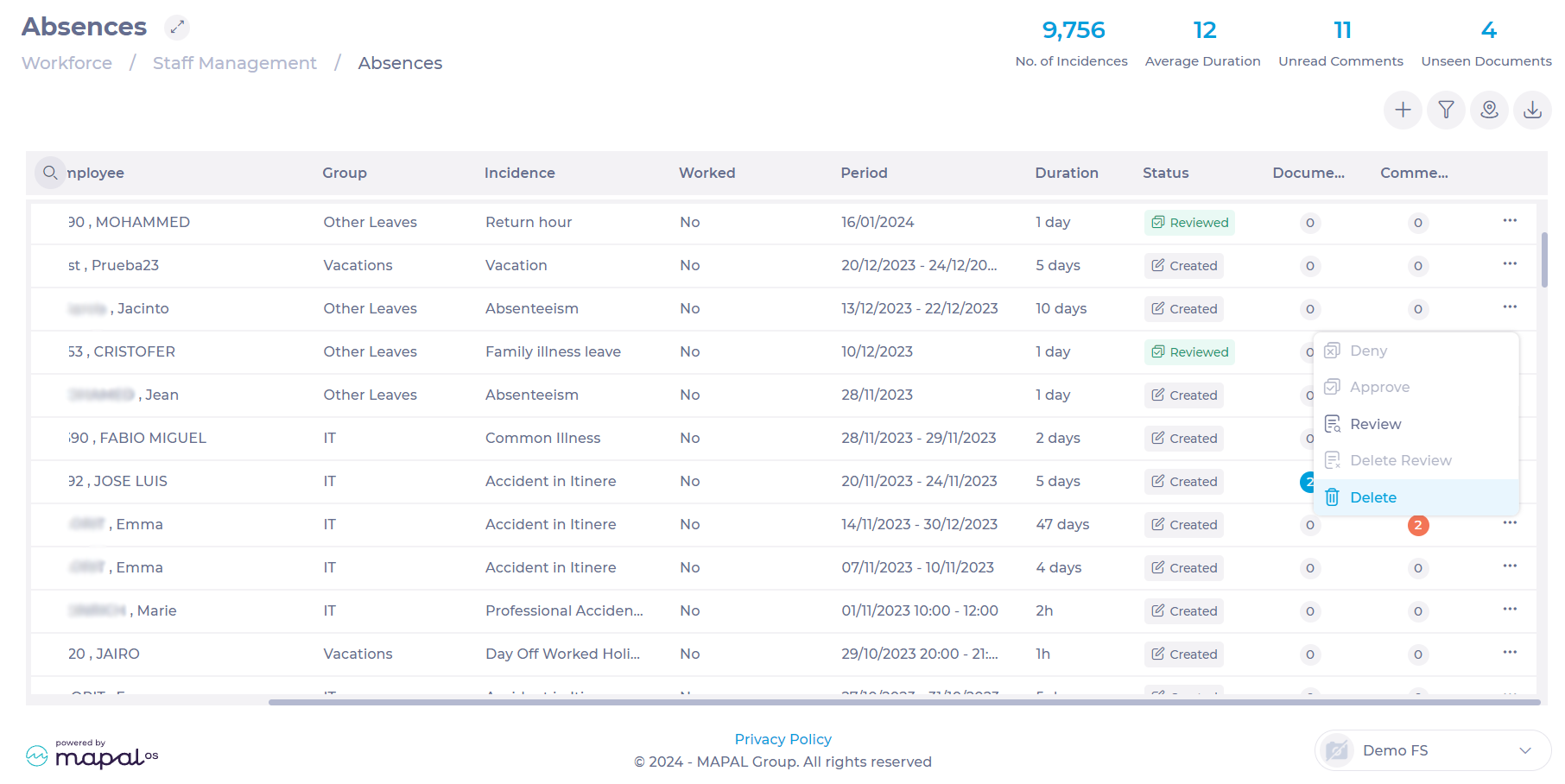Click red comments badge showing 2

(1417, 525)
